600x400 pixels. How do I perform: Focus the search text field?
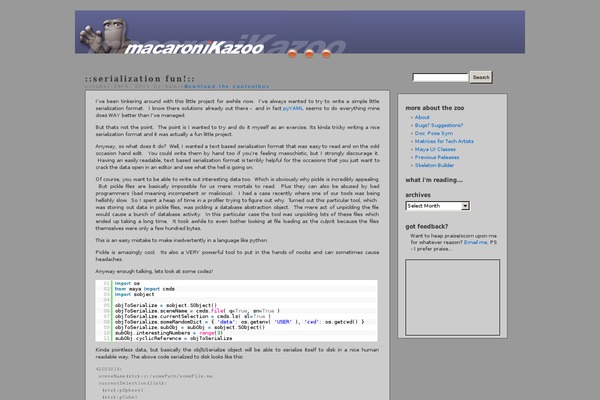[440, 77]
